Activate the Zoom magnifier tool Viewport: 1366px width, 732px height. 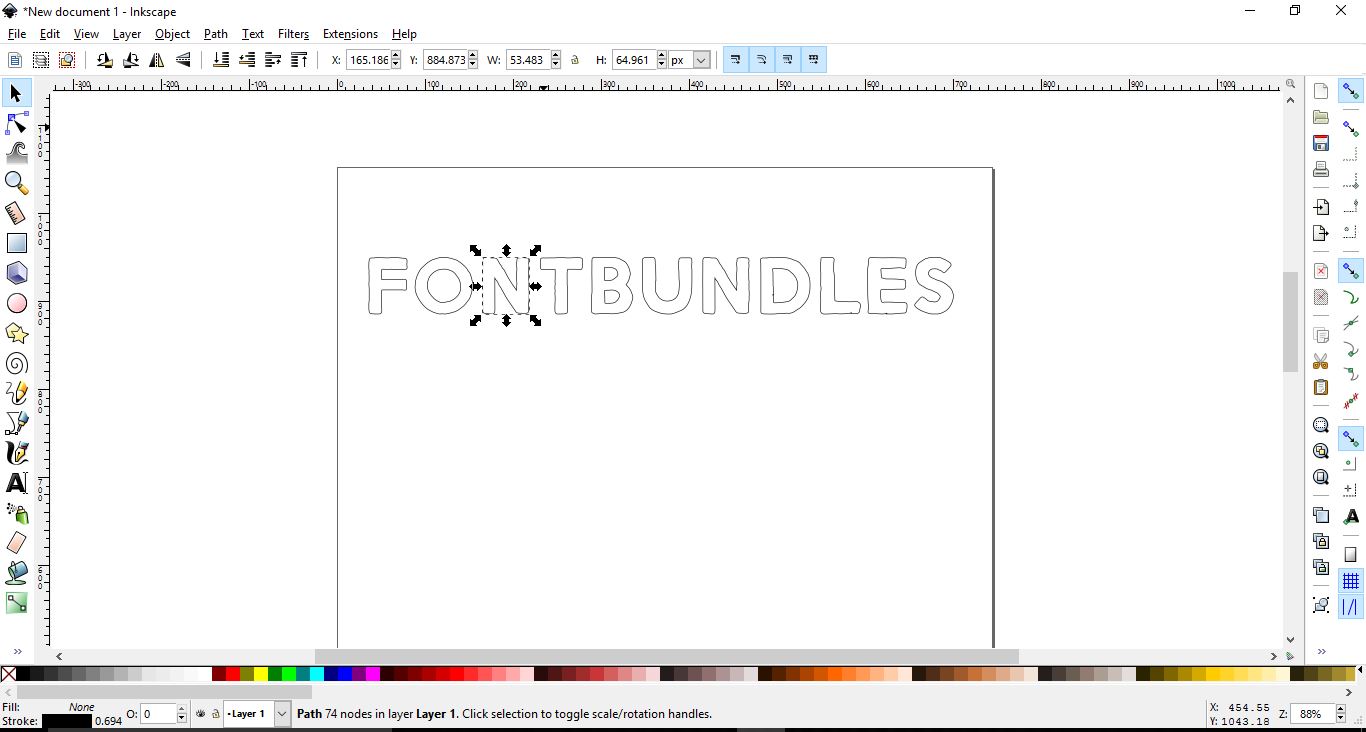[16, 183]
